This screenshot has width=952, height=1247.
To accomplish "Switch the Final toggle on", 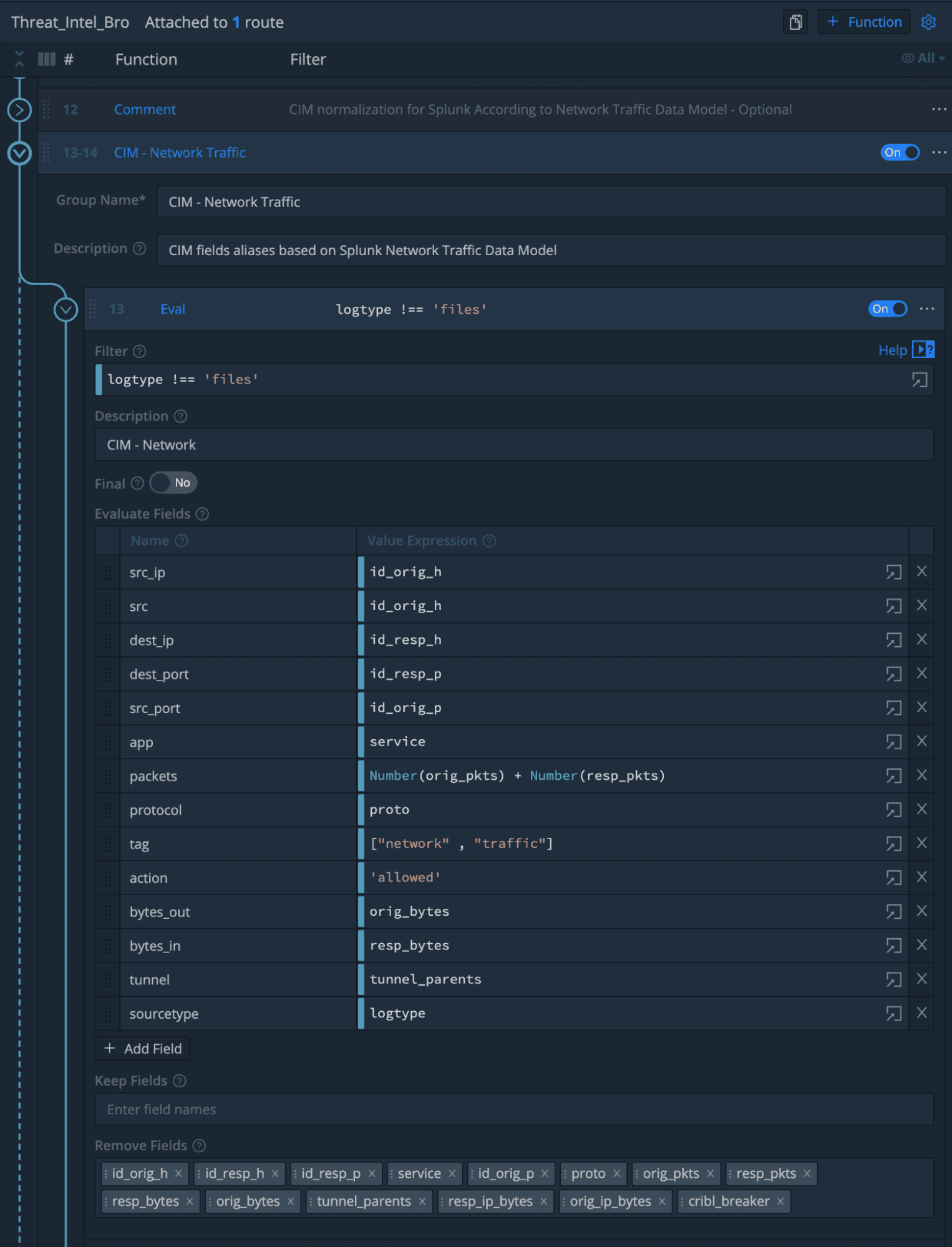I will point(173,483).
